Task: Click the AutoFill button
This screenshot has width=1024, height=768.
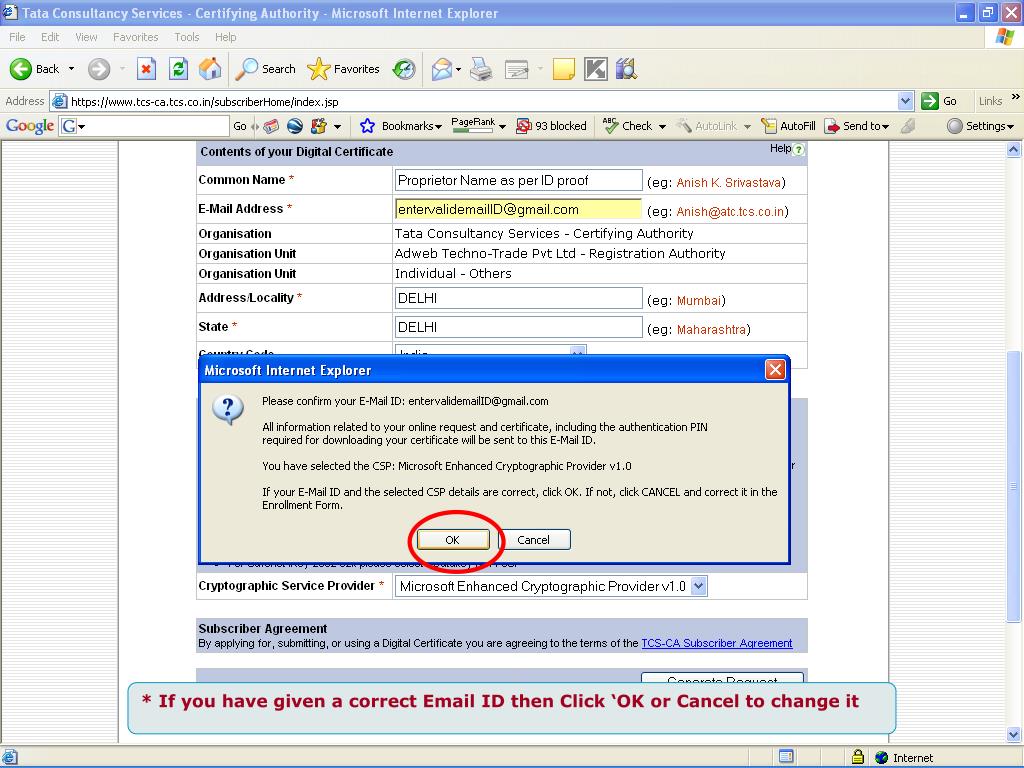Action: 788,126
